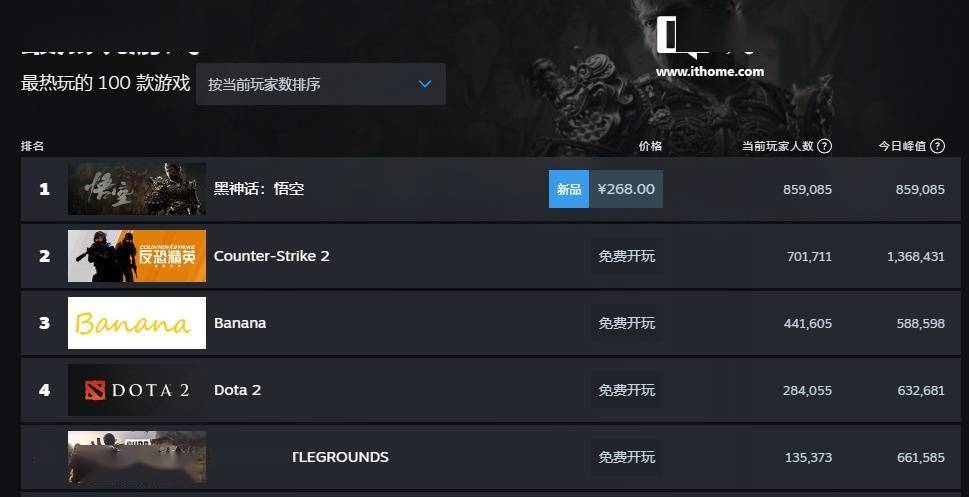Click the peak today help icon

pyautogui.click(x=937, y=146)
